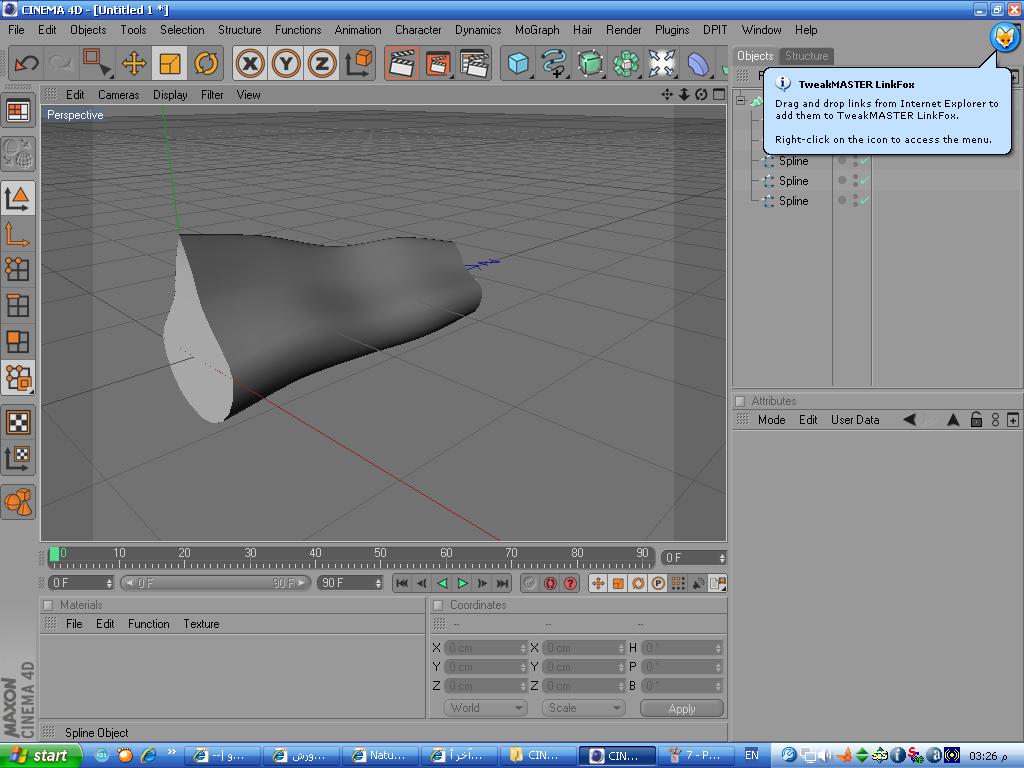
Task: Go to end of animation
Action: [502, 583]
